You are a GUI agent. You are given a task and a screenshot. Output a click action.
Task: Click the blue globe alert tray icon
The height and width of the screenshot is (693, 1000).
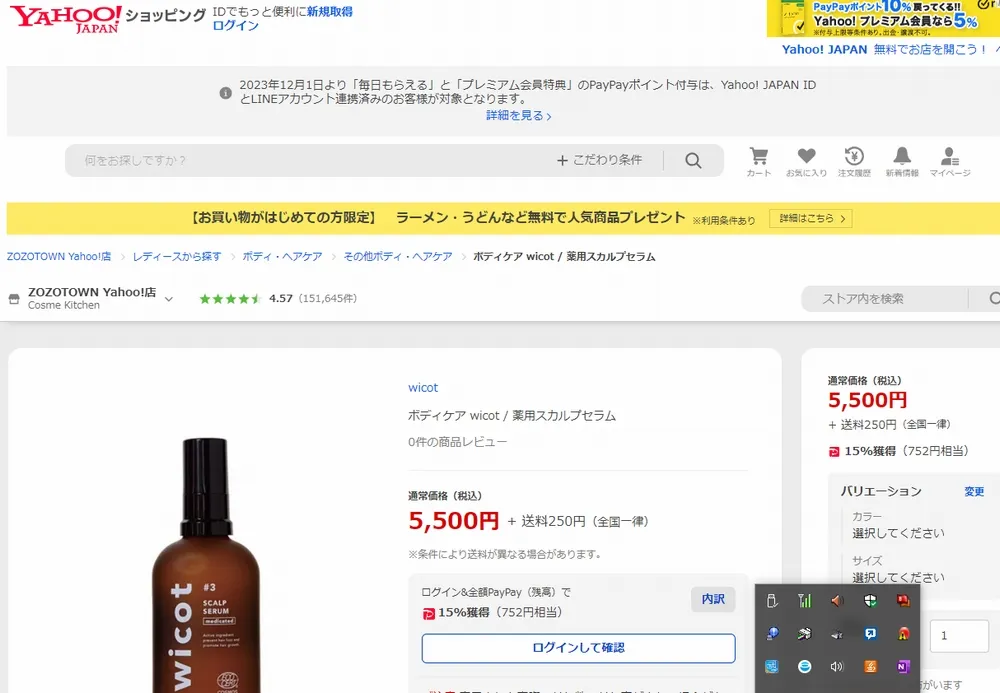point(772,634)
